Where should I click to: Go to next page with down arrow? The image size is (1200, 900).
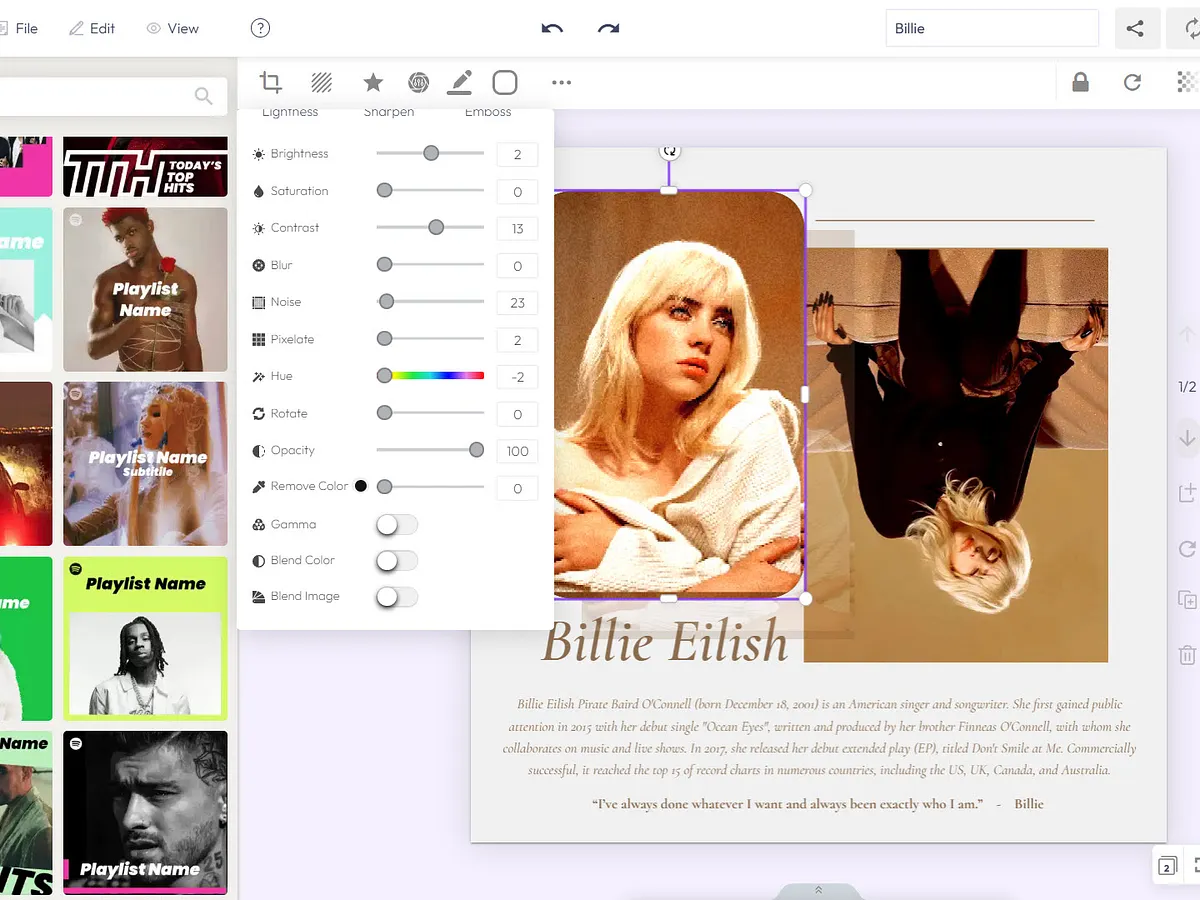pos(1187,437)
